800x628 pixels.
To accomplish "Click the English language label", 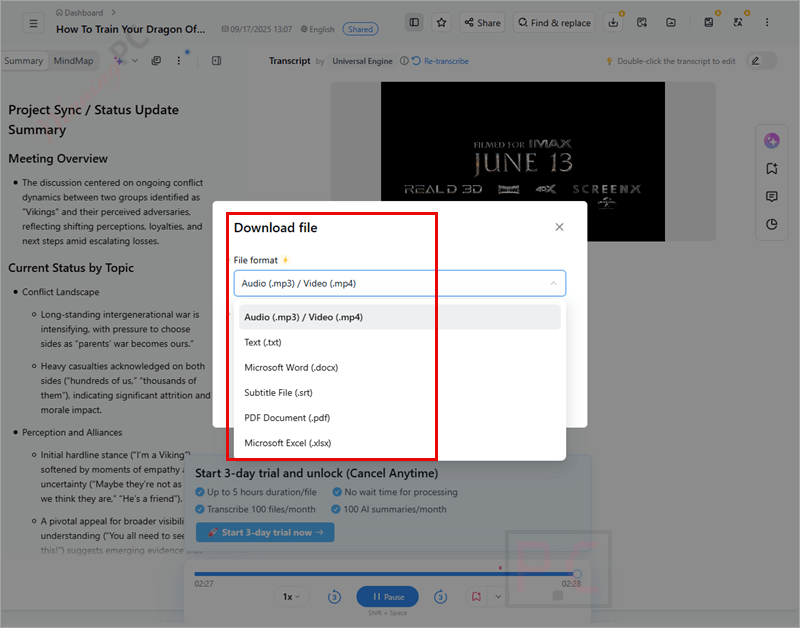I will coord(317,29).
